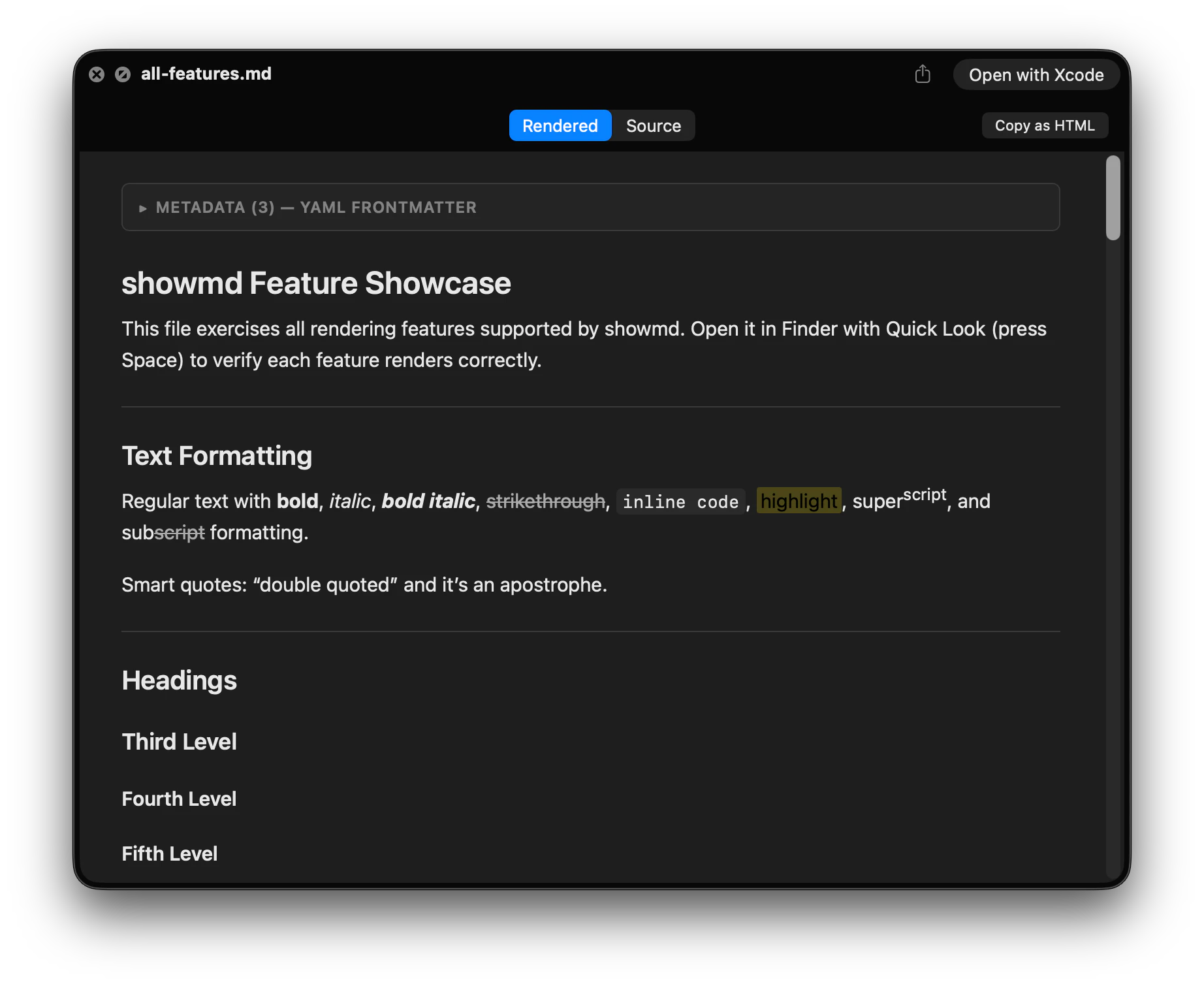The image size is (1204, 986).
Task: Click the Open with Xcode button
Action: [x=1036, y=74]
